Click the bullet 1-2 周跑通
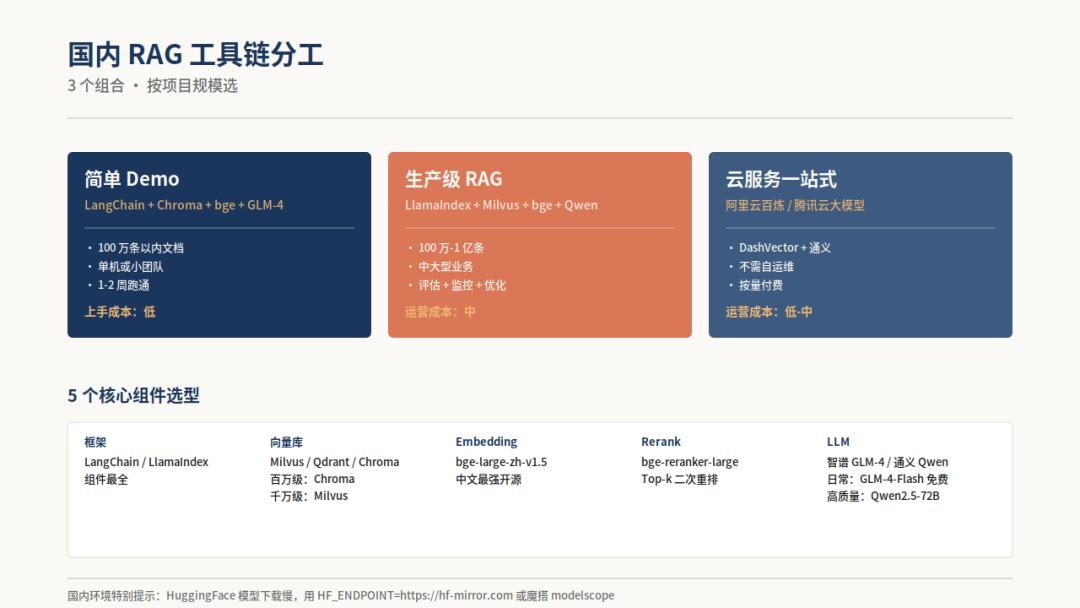Viewport: 1080px width, 608px height. (123, 285)
